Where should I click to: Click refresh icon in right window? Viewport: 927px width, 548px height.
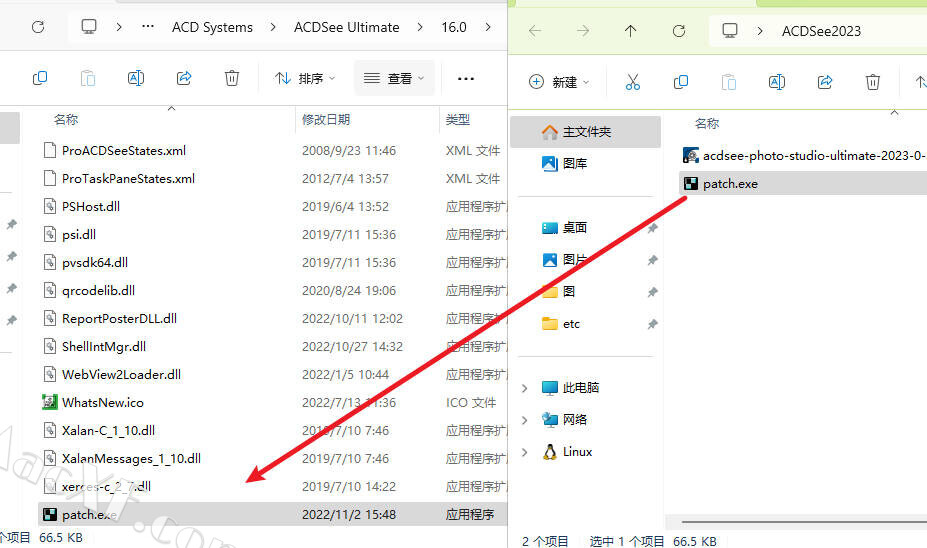(679, 31)
